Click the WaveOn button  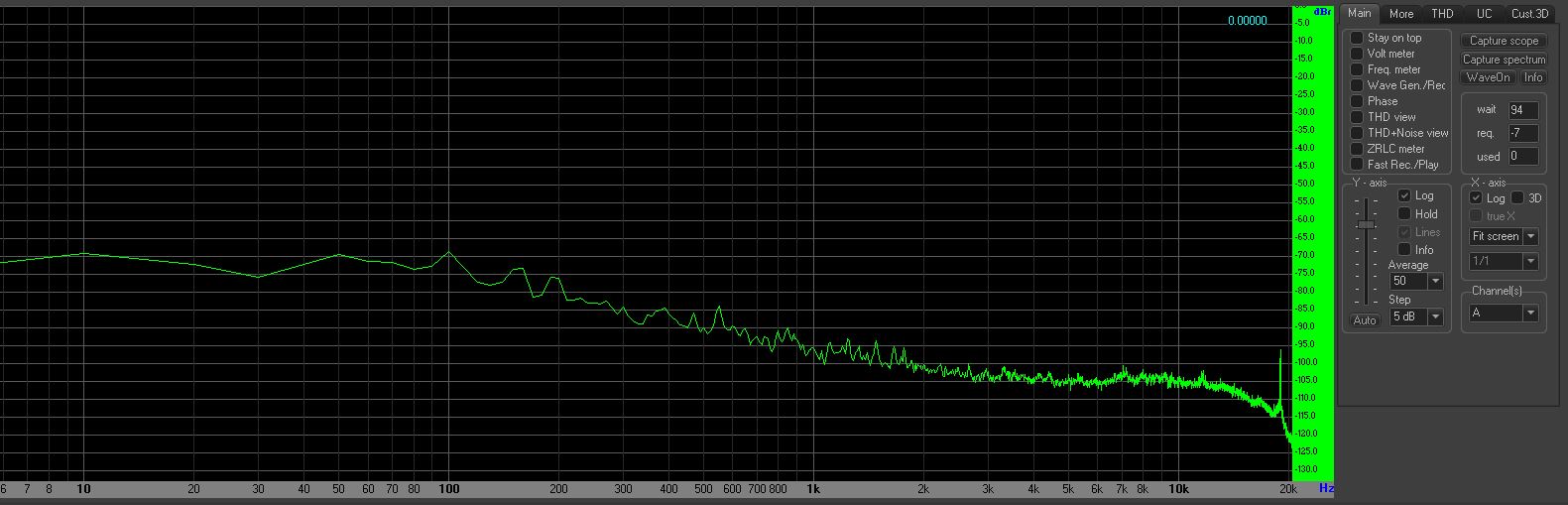(1488, 77)
